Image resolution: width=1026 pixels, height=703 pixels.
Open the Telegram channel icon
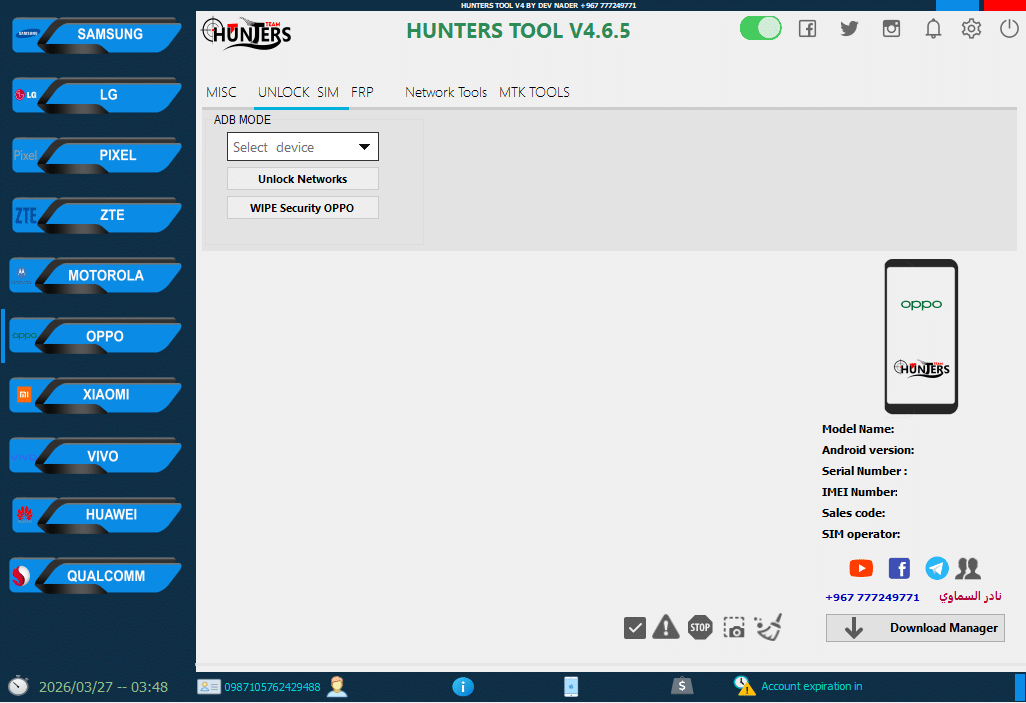pyautogui.click(x=937, y=568)
